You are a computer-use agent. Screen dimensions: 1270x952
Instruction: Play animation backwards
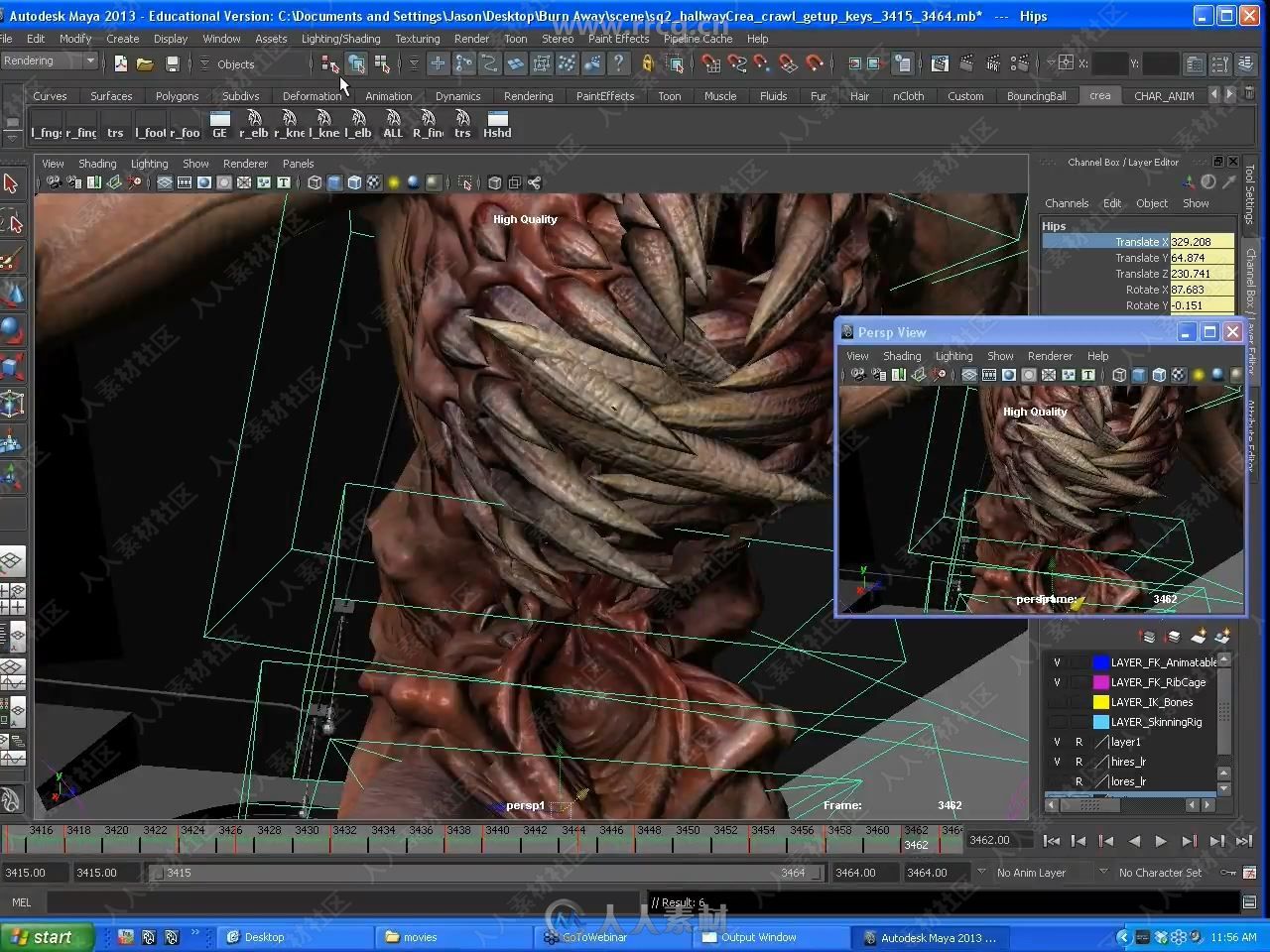tap(1134, 841)
